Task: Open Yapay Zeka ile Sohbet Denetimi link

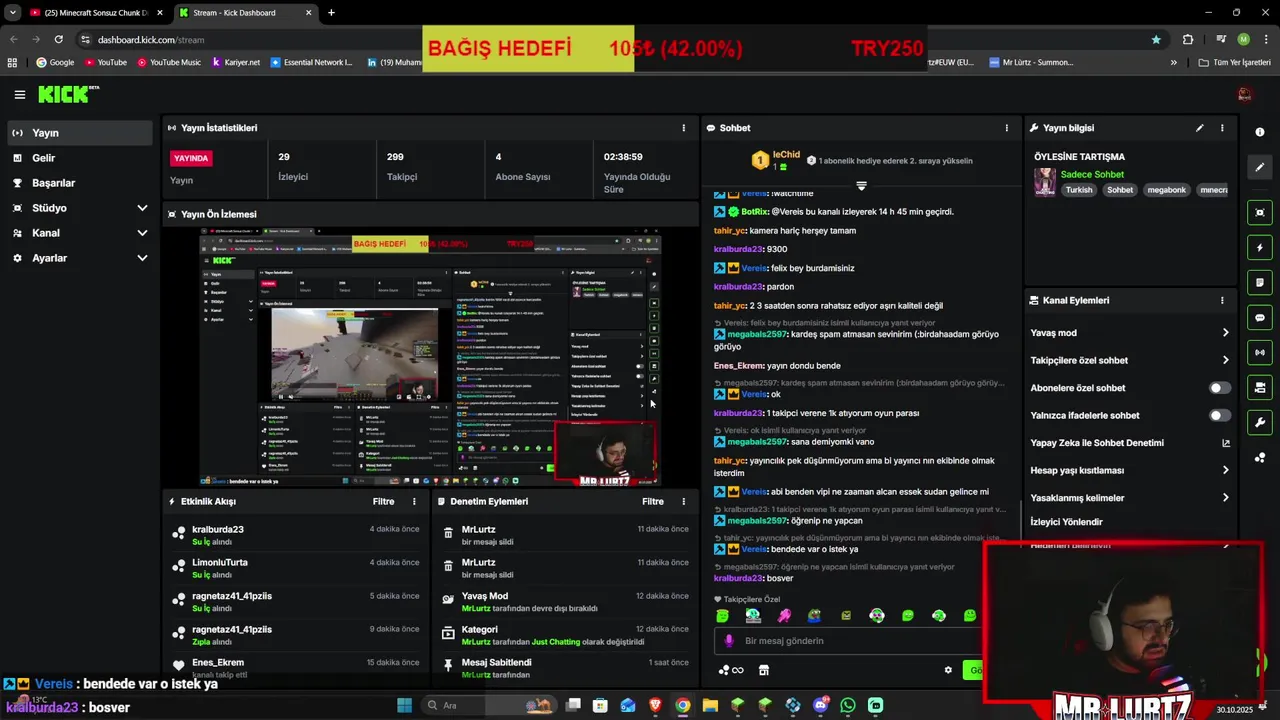Action: tap(1130, 443)
